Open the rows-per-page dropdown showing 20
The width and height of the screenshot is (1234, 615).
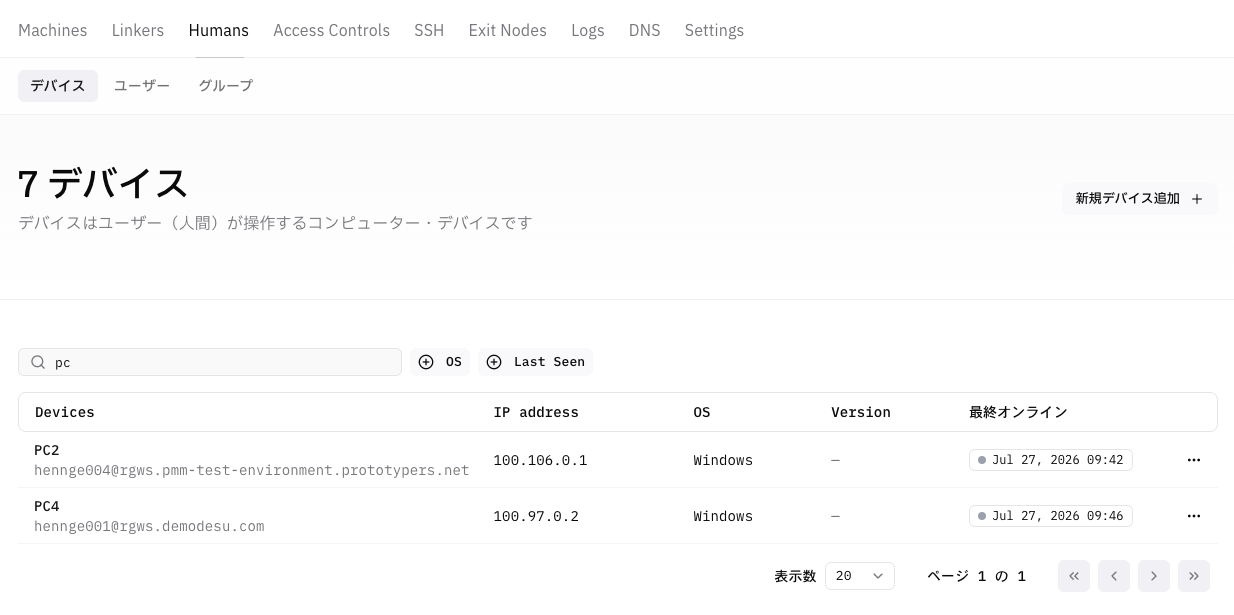(860, 576)
